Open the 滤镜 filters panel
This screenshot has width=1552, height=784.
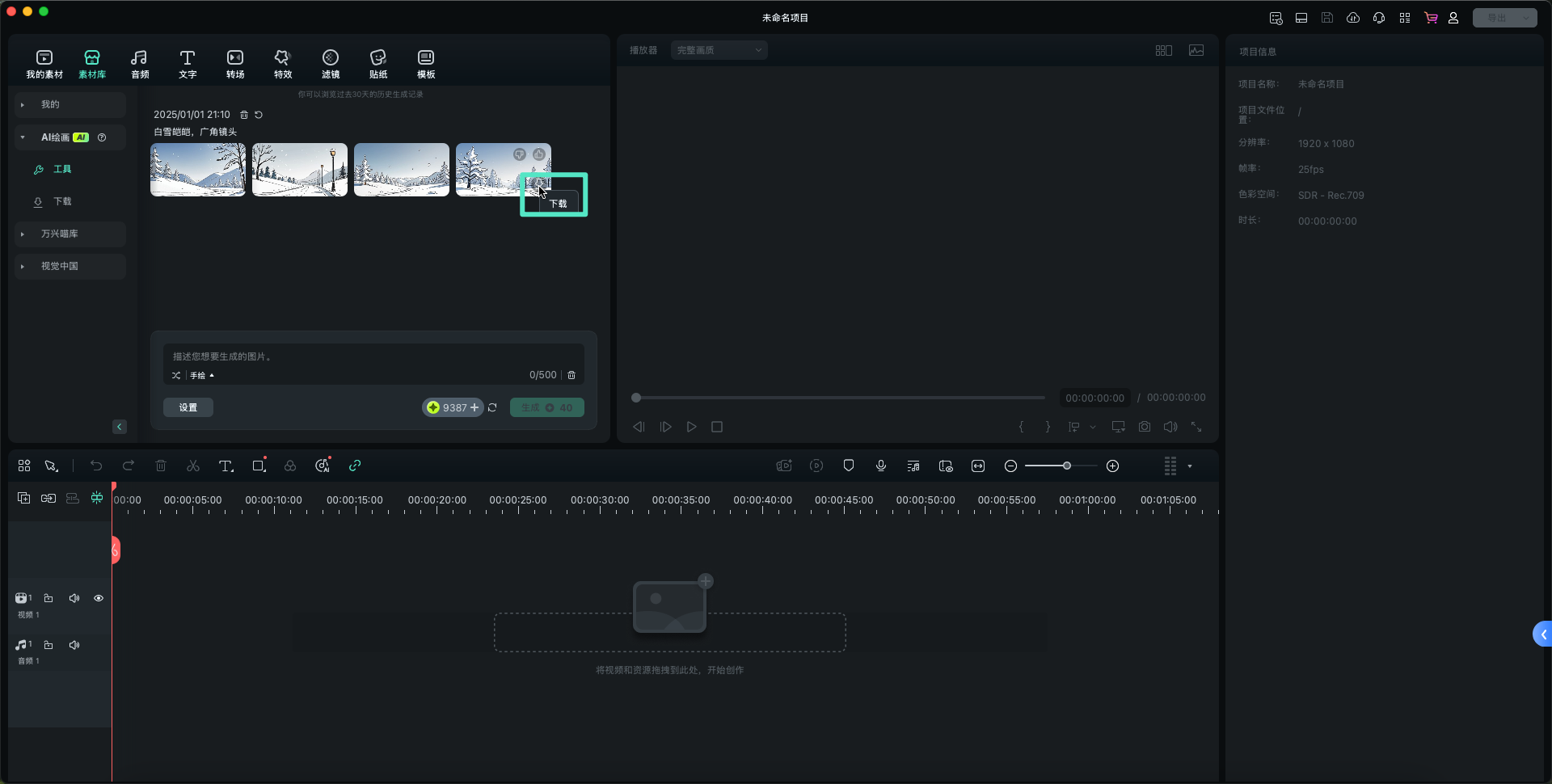point(331,63)
